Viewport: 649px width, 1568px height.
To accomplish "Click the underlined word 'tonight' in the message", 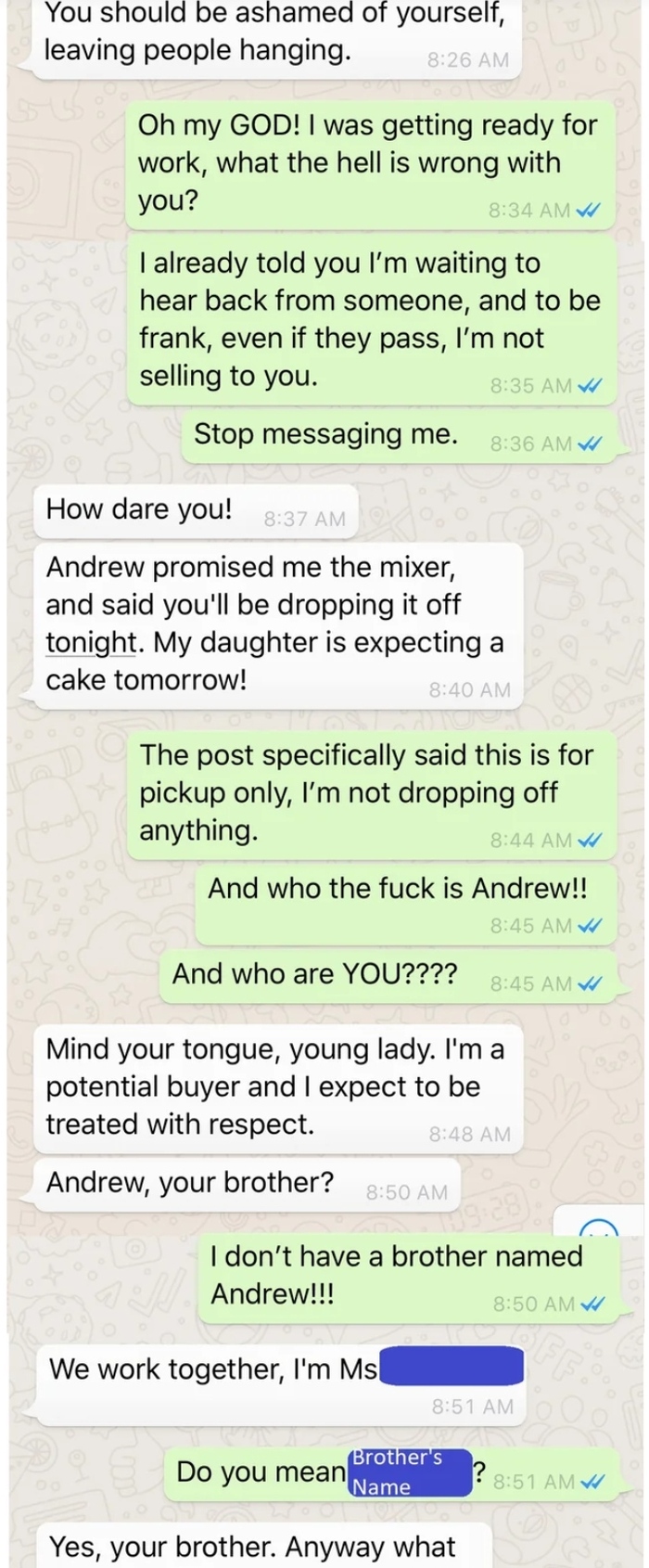I will (91, 642).
